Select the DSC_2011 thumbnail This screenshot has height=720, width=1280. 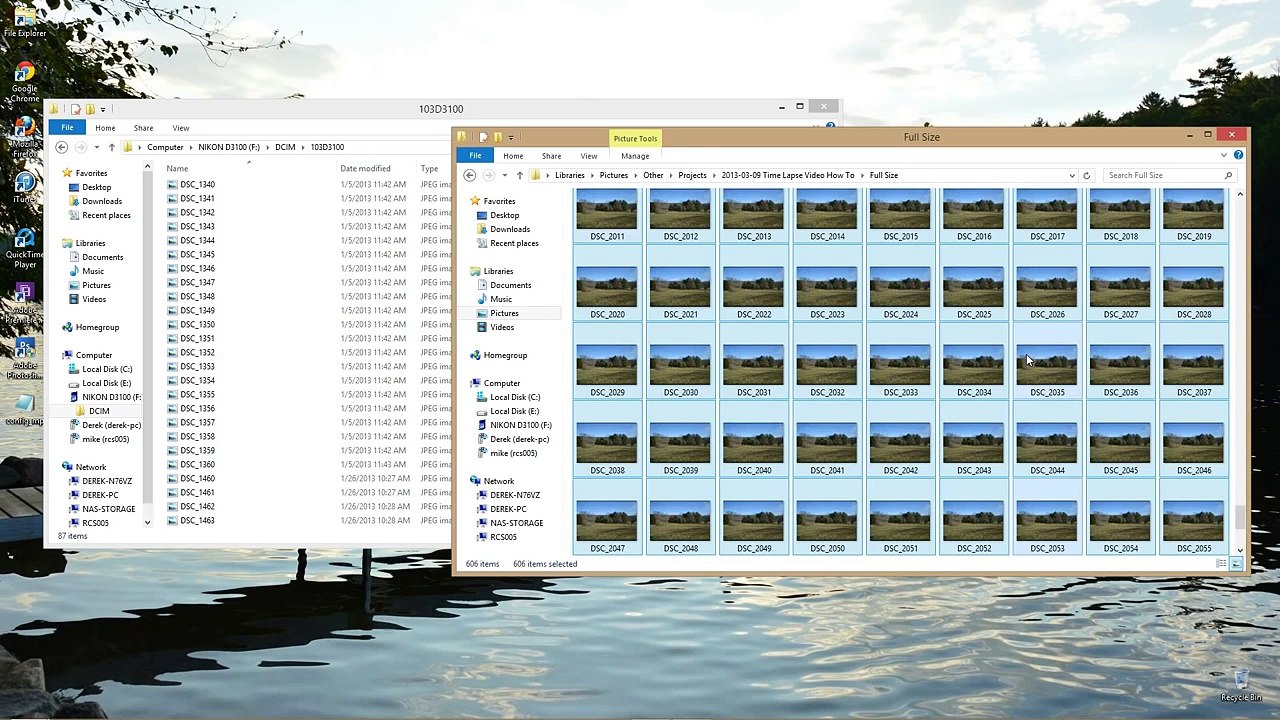[607, 214]
